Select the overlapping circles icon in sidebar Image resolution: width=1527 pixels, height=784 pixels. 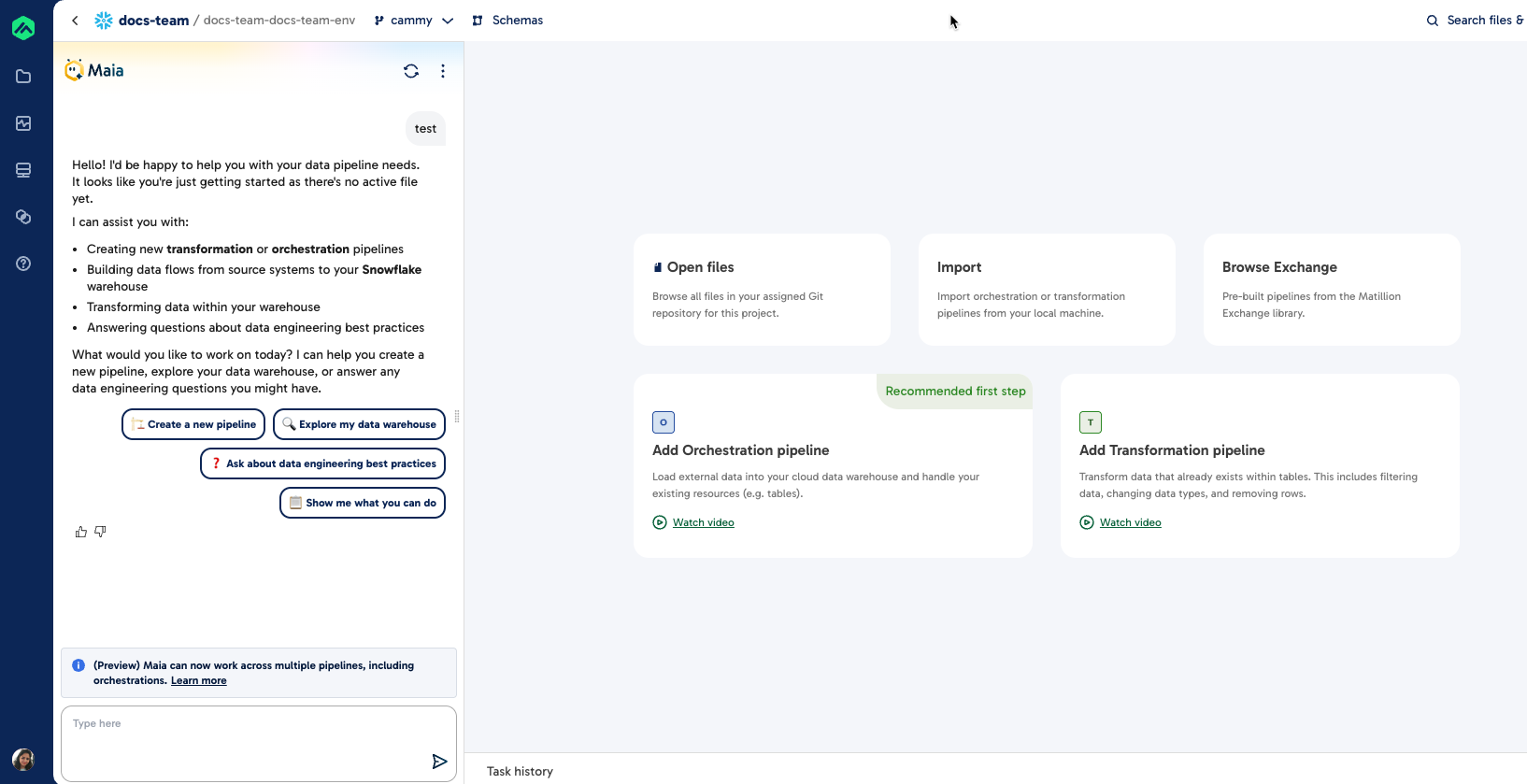click(x=23, y=217)
